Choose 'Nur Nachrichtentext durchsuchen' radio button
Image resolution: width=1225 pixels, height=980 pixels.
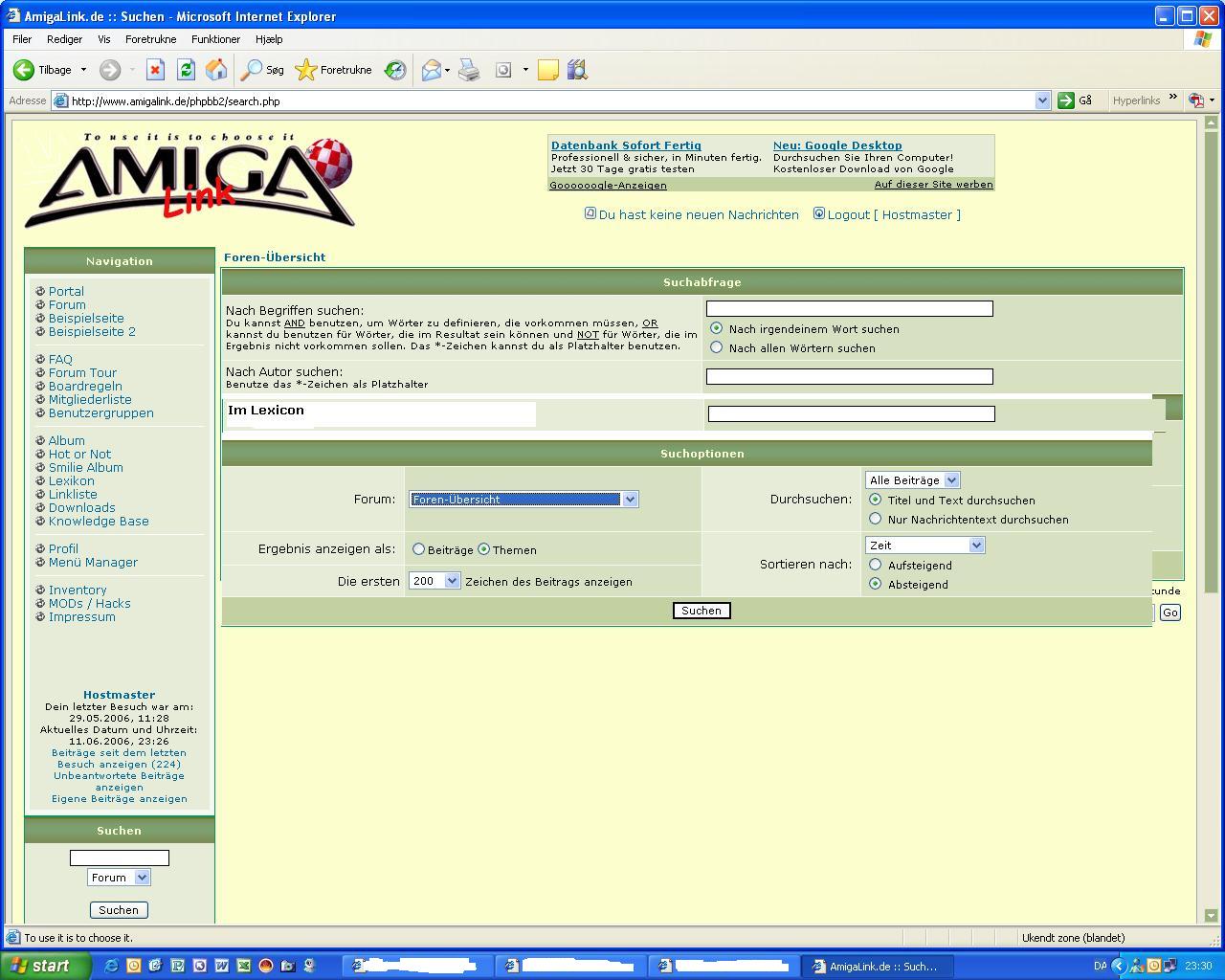(875, 519)
